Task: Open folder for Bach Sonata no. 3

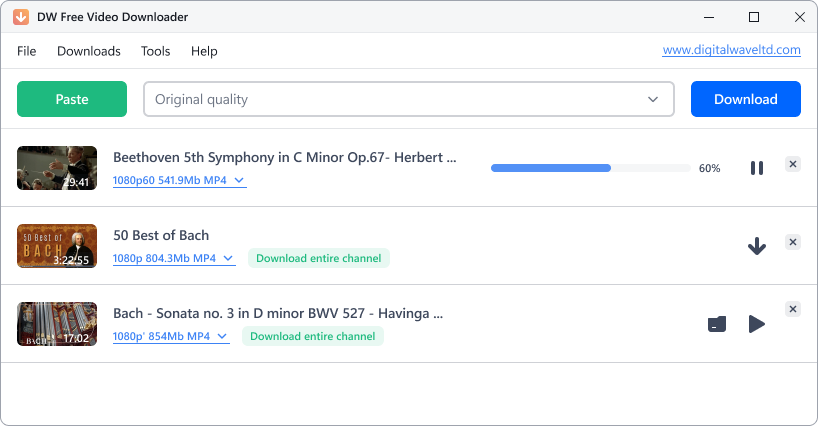Action: coord(717,324)
